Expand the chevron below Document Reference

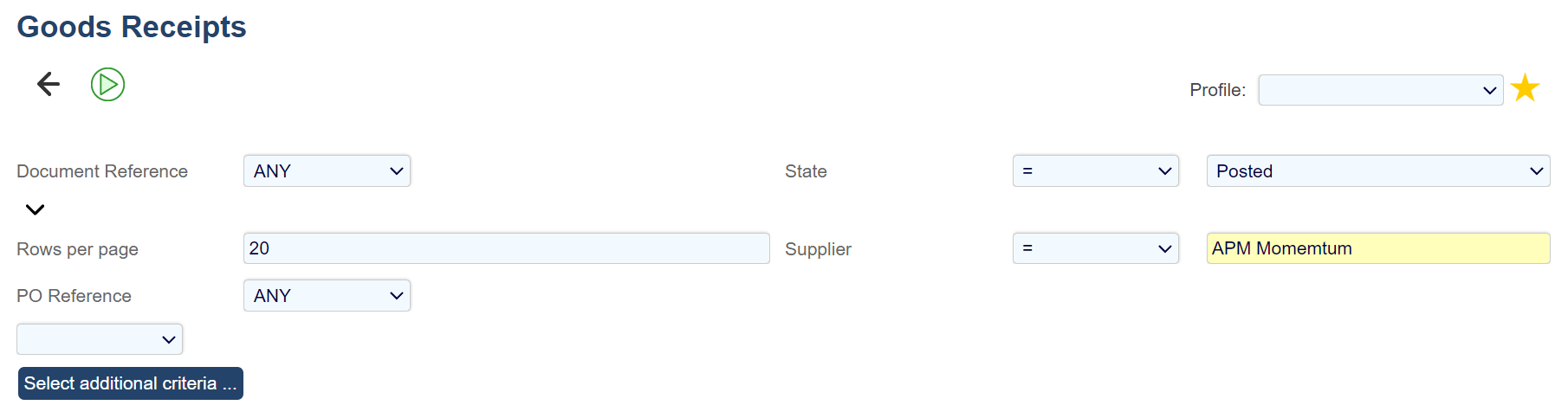click(35, 209)
